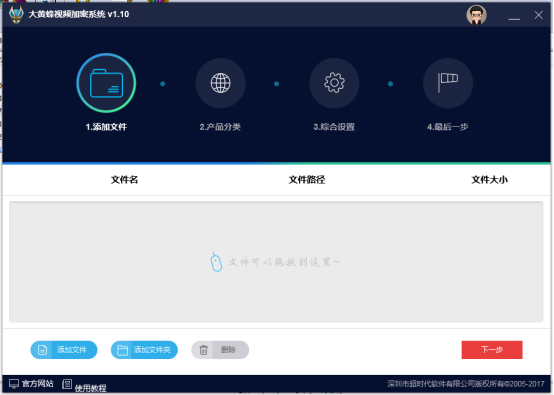
Task: Go to final step flag icon
Action: pyautogui.click(x=448, y=83)
